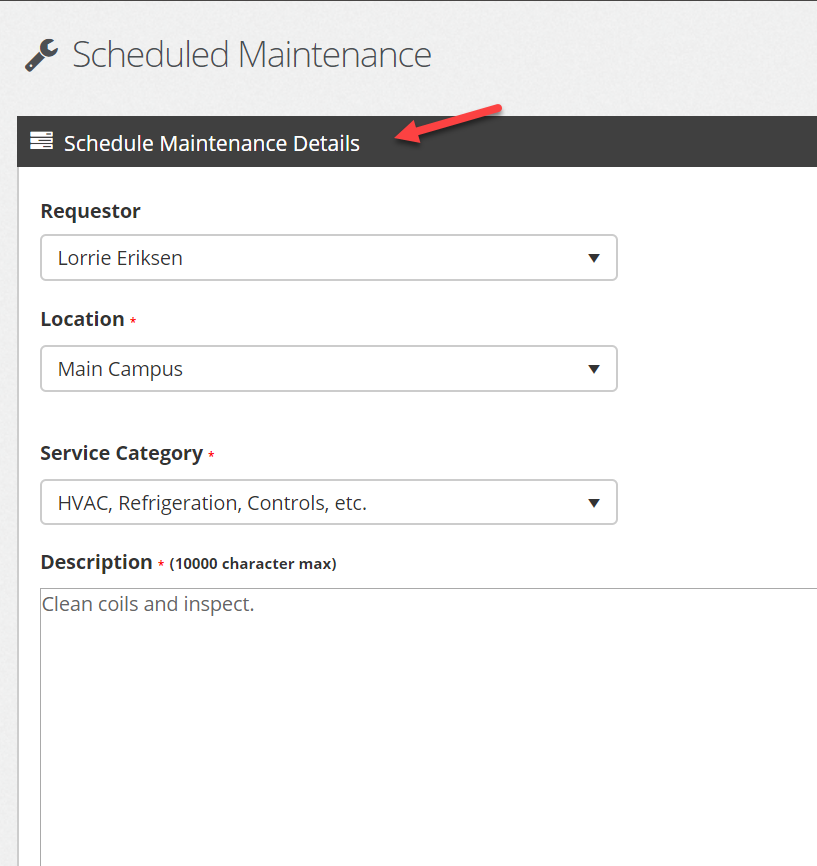Click the red asterisk next to Location
The width and height of the screenshot is (817, 866).
point(133,320)
